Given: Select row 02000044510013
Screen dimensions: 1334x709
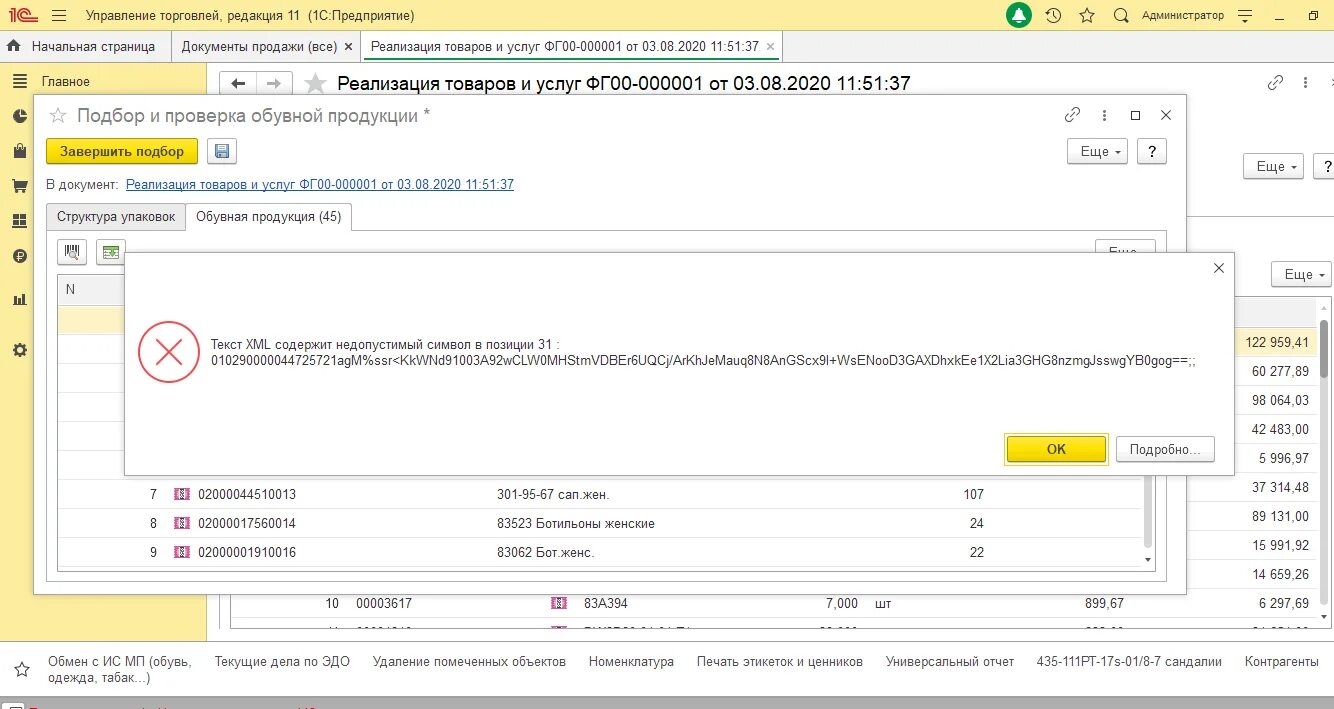Looking at the screenshot, I should point(598,494).
